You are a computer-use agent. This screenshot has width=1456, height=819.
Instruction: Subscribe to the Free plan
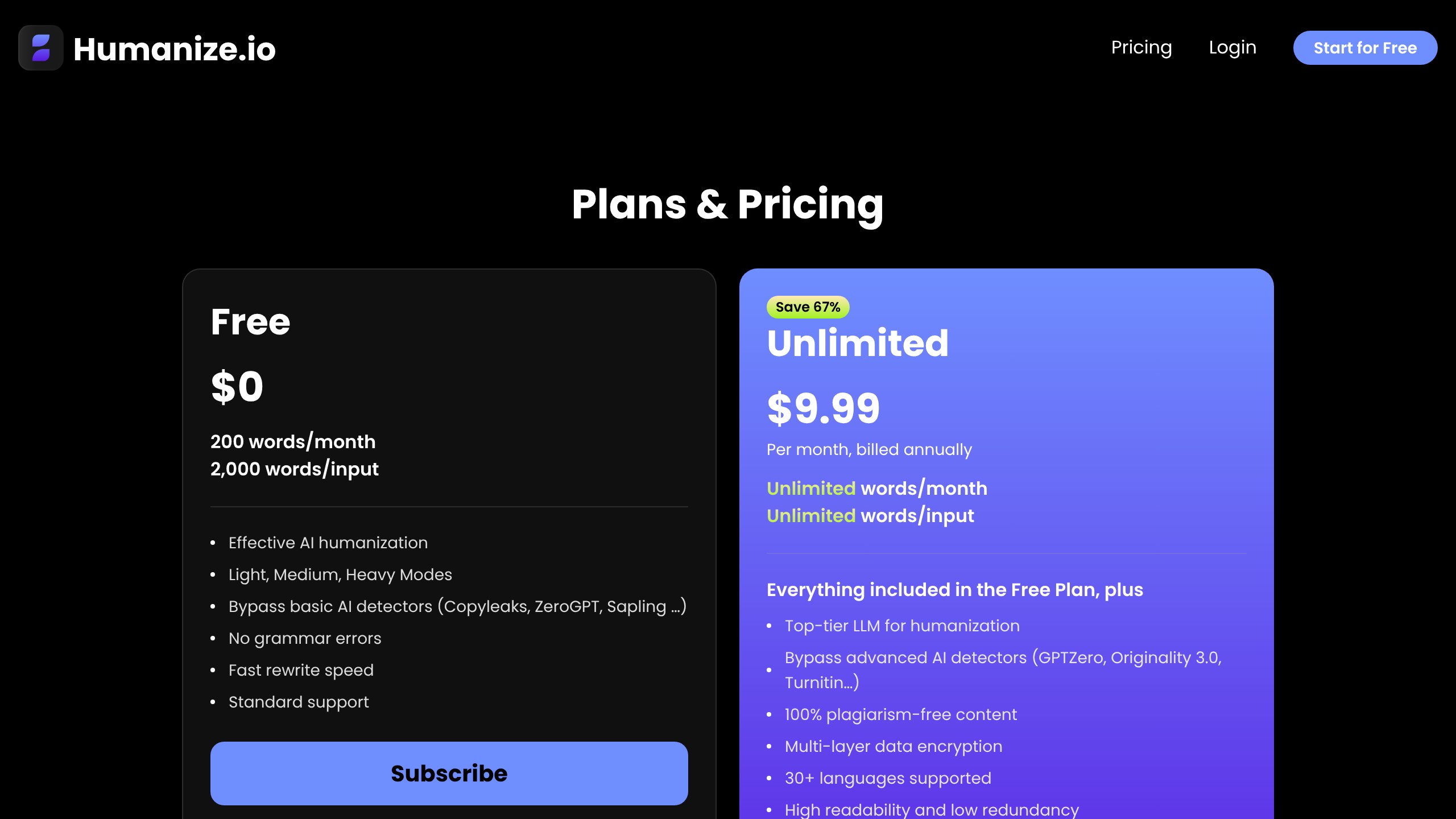tap(449, 773)
